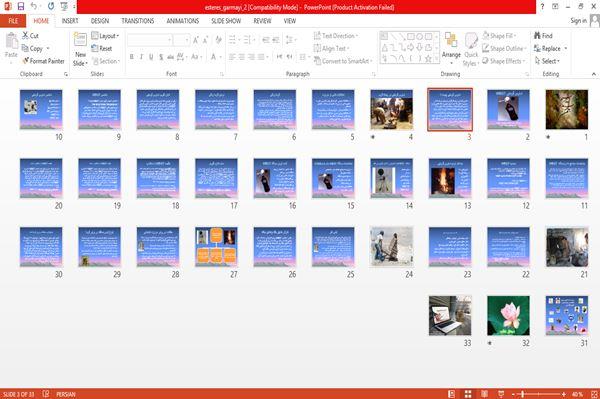Toggle Underline formatting in Font group

click(151, 57)
